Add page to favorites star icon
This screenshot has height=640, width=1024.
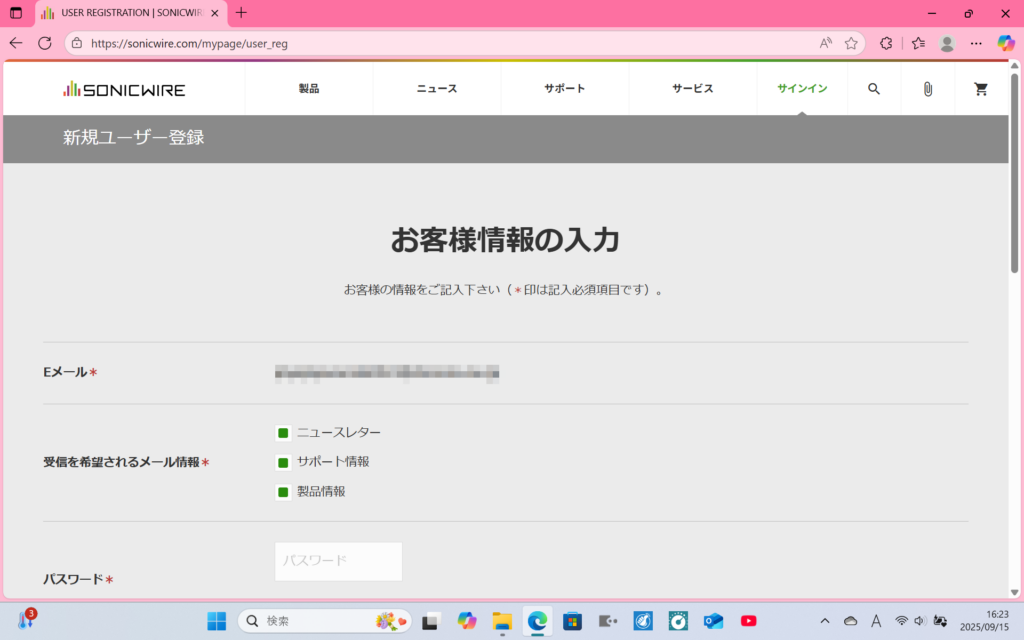click(851, 43)
